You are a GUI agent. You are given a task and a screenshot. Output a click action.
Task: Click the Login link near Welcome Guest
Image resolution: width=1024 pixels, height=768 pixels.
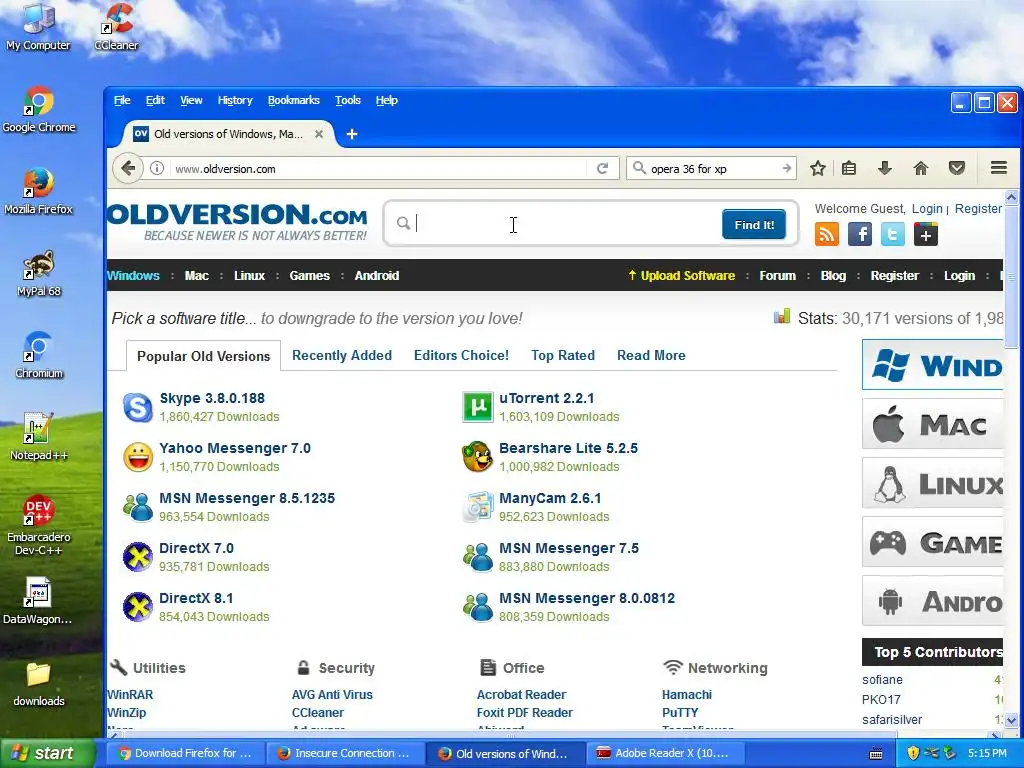927,208
